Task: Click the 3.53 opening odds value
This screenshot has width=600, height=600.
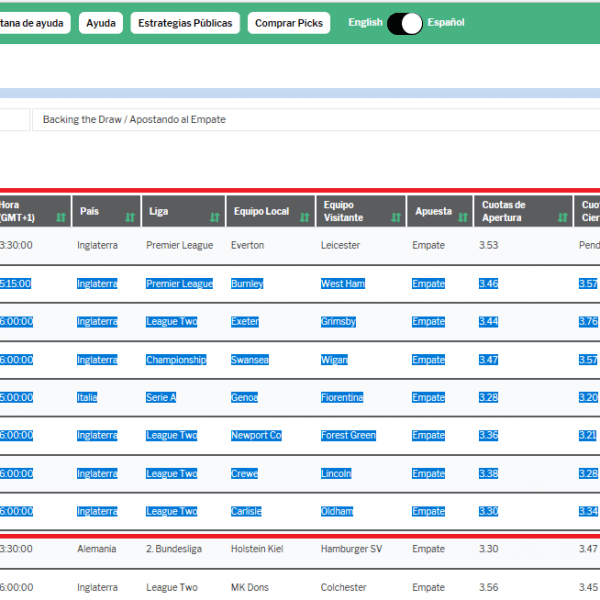Action: click(x=489, y=245)
